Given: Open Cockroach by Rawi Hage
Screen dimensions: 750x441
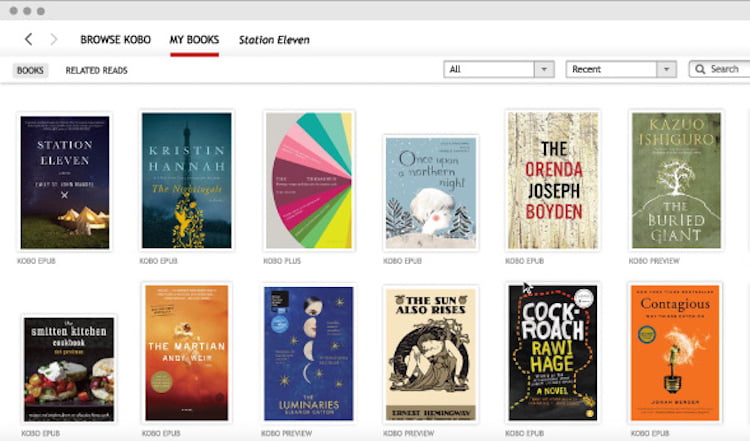Looking at the screenshot, I should point(552,353).
